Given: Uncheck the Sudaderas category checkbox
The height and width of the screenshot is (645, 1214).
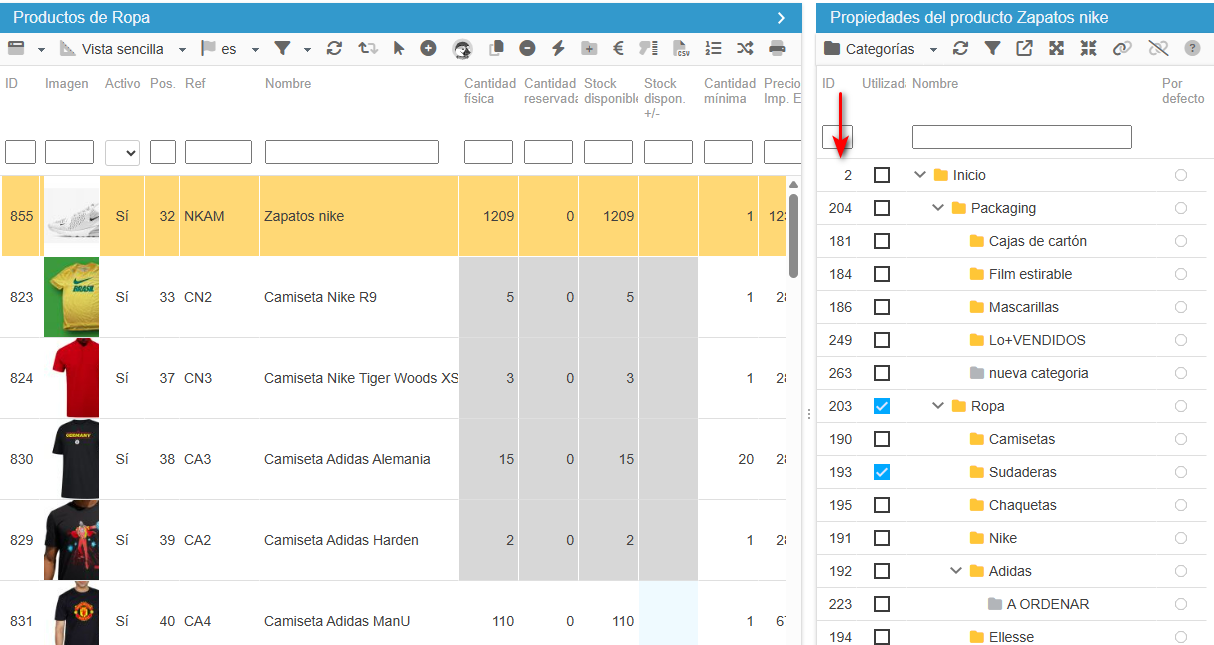Looking at the screenshot, I should (882, 472).
